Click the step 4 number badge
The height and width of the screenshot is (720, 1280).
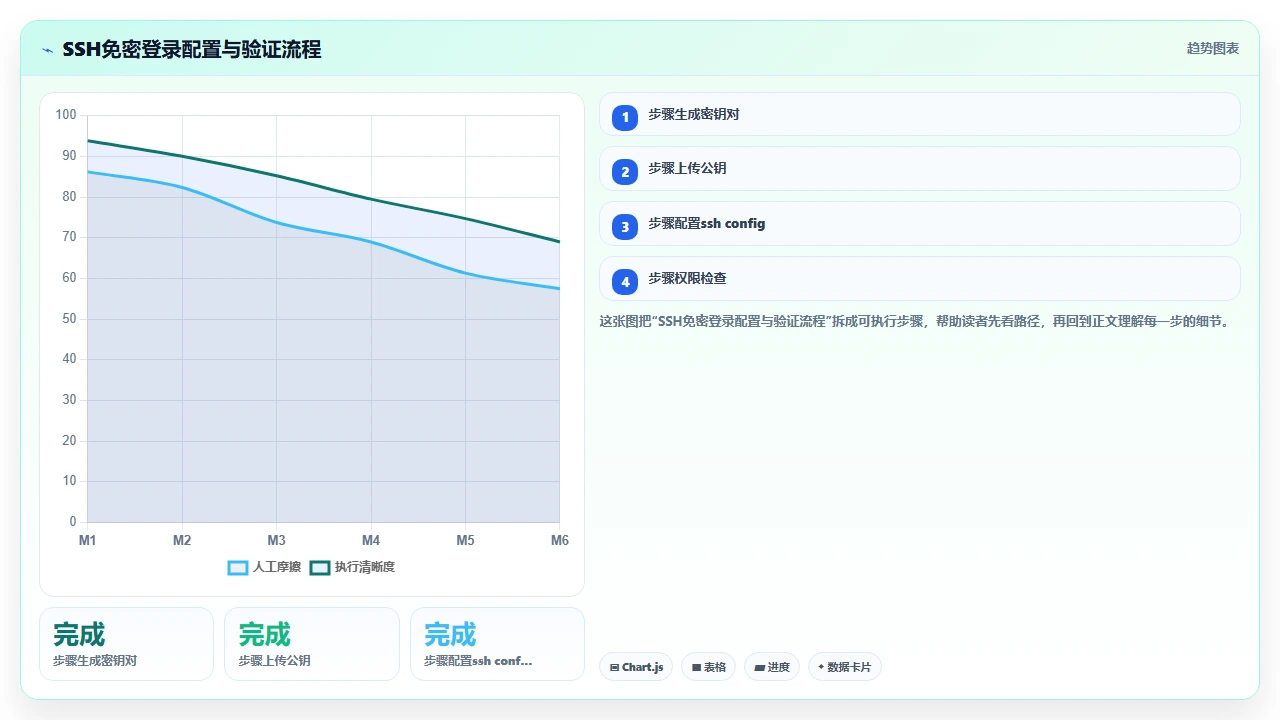[x=625, y=282]
